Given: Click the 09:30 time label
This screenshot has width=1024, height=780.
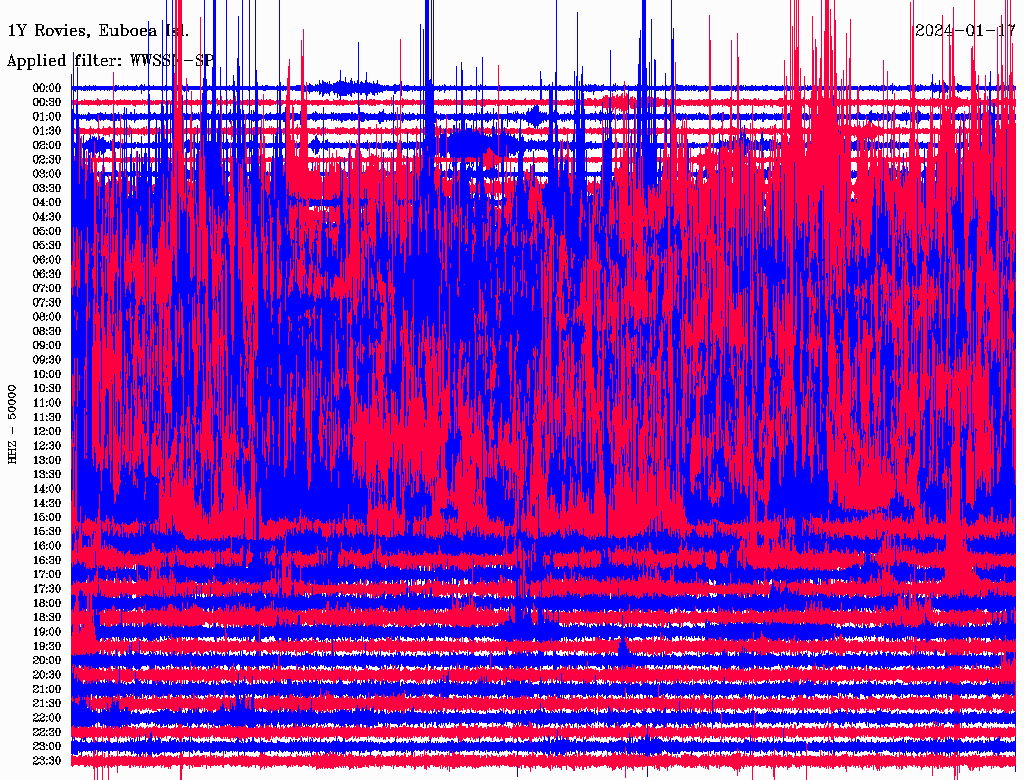Looking at the screenshot, I should 47,360.
